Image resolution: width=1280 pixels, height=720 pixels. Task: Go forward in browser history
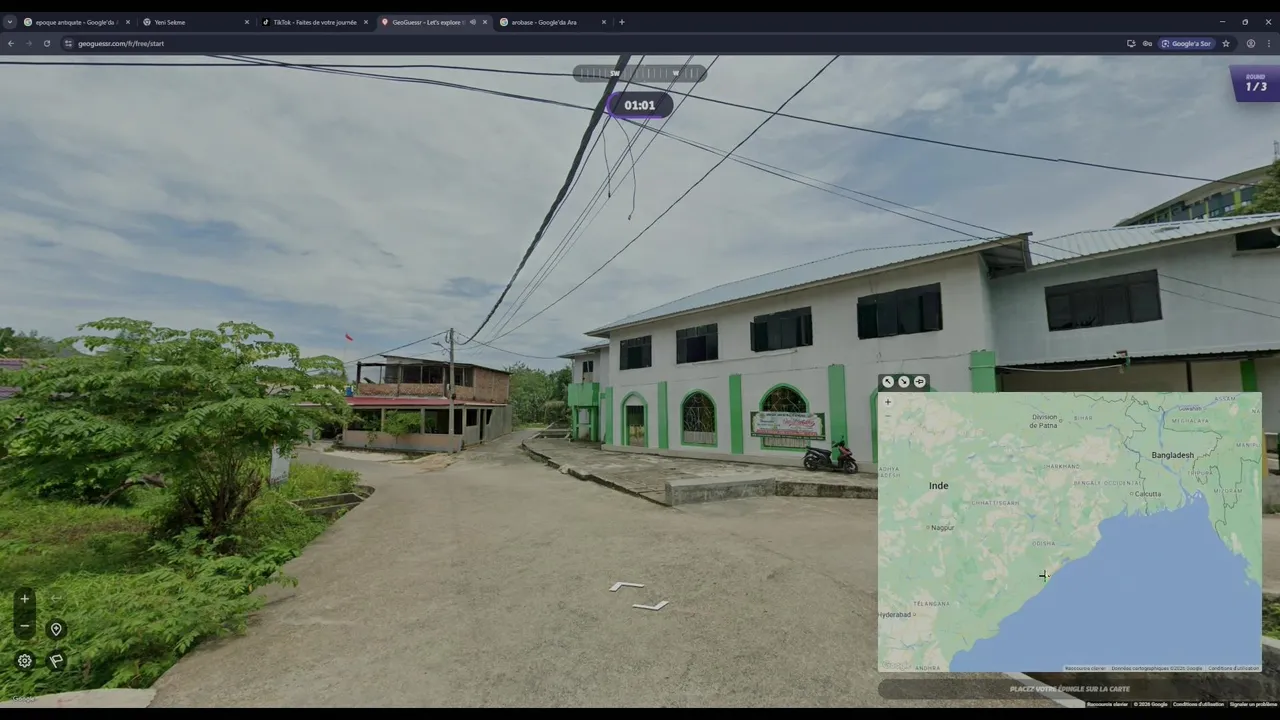28,44
